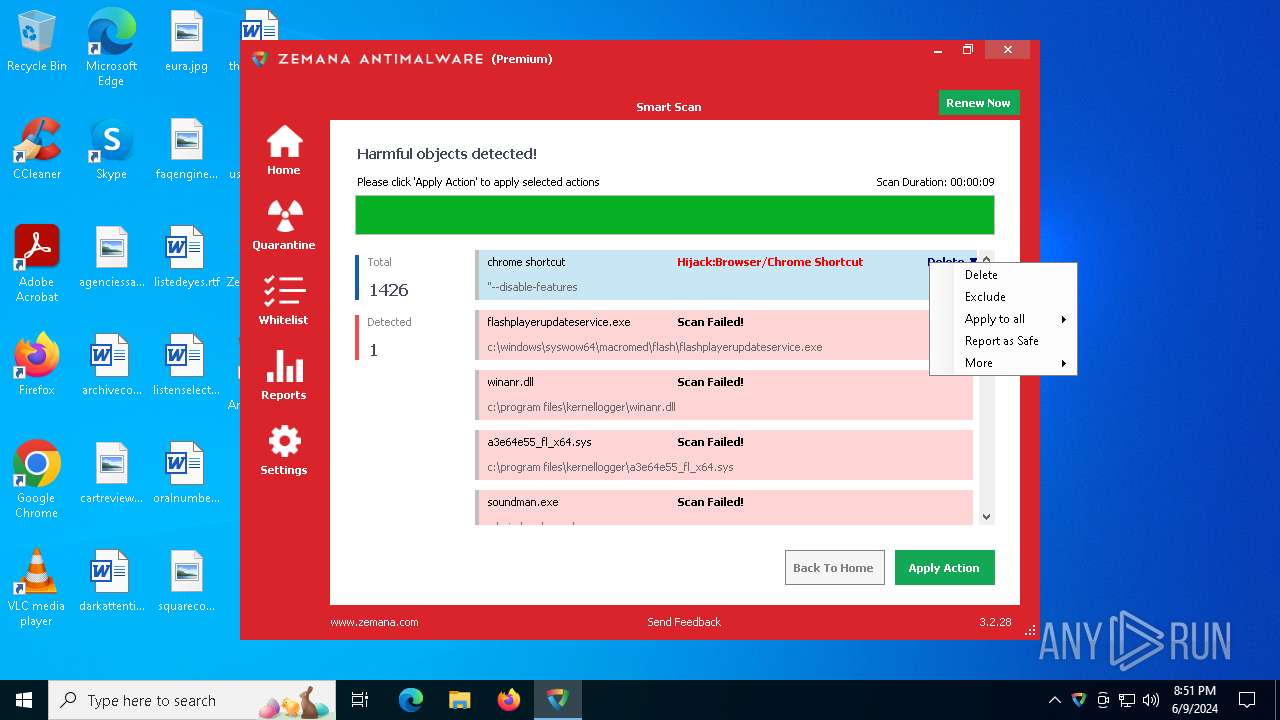Viewport: 1280px width, 720px height.
Task: Click the Google Chrome desktop shortcut
Action: click(x=37, y=480)
